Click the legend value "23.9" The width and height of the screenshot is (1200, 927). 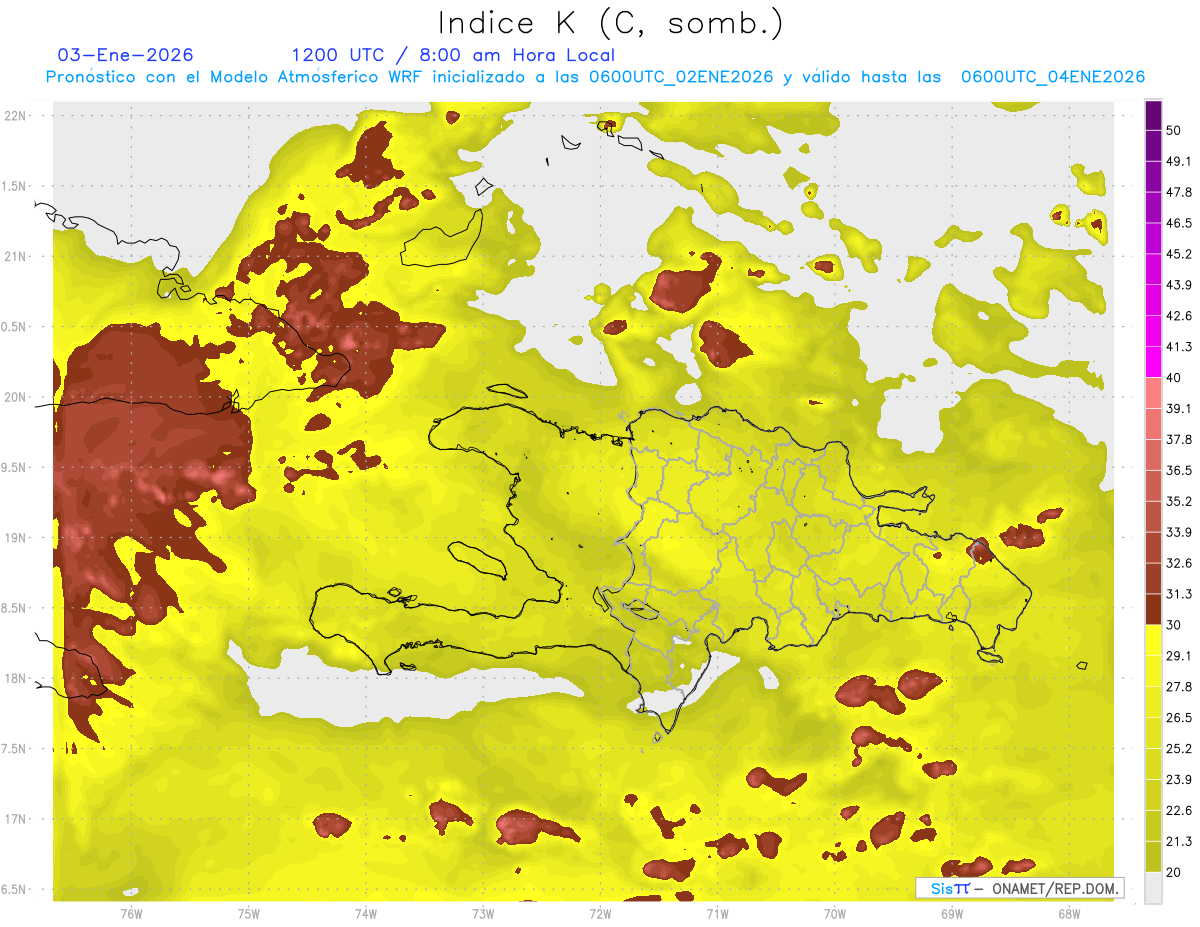[1180, 780]
